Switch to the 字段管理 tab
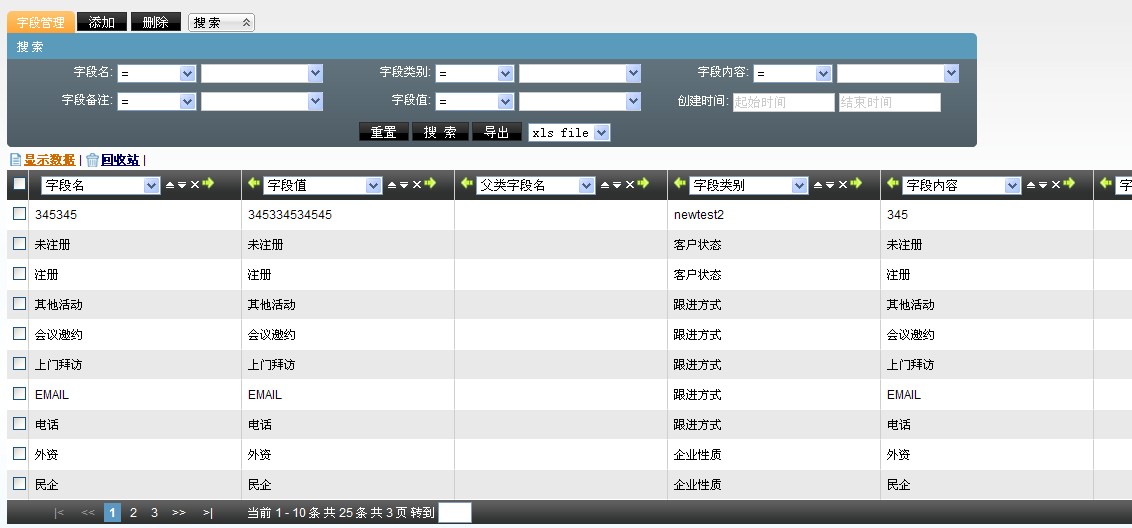1132x528 pixels. click(41, 22)
